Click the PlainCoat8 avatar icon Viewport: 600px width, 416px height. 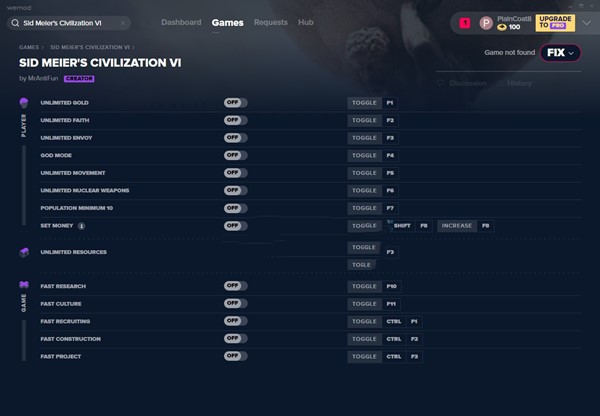point(486,23)
